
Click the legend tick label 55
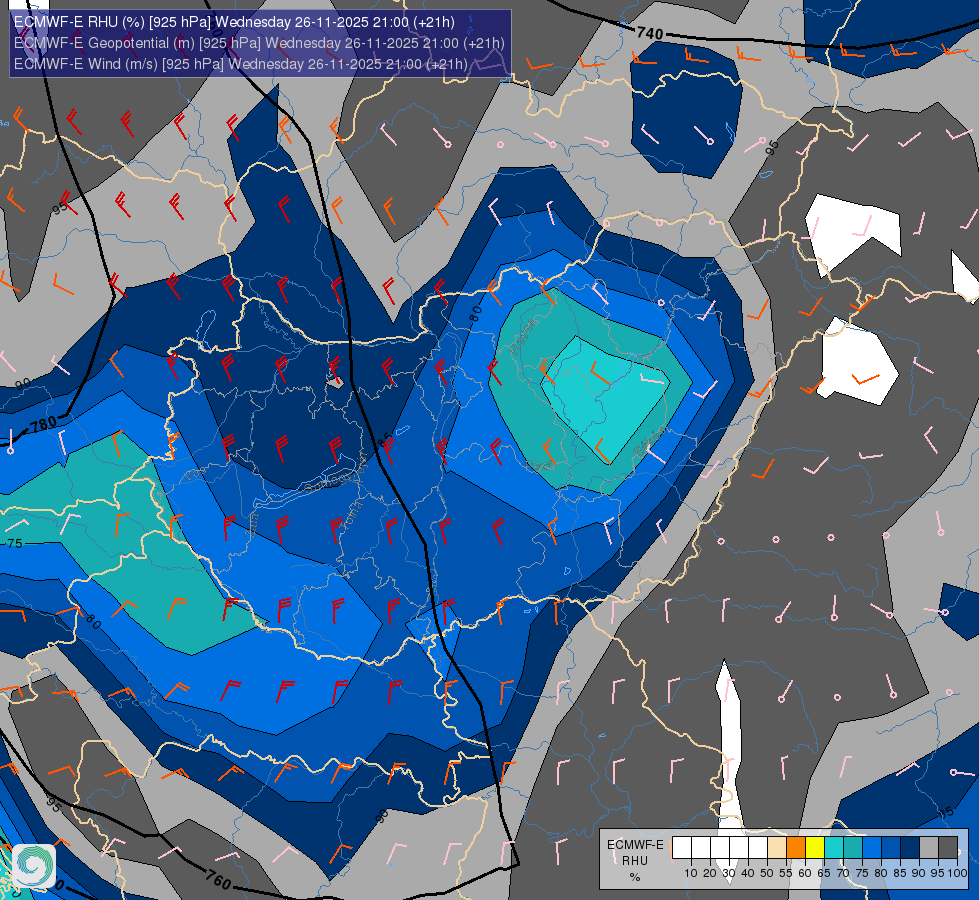(x=785, y=873)
